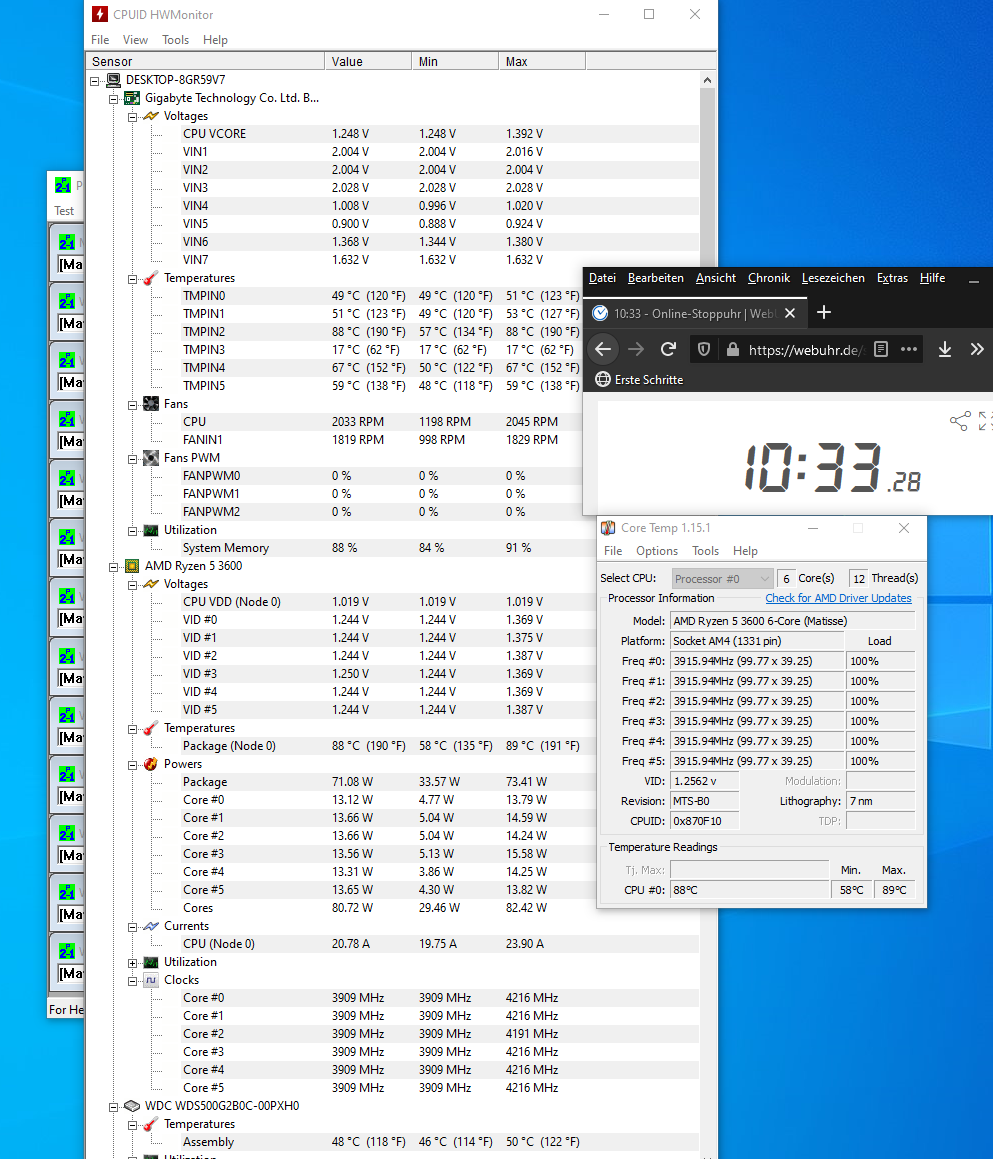
Task: Click the AMD Ryzen 5 3600 chip icon
Action: click(x=132, y=566)
